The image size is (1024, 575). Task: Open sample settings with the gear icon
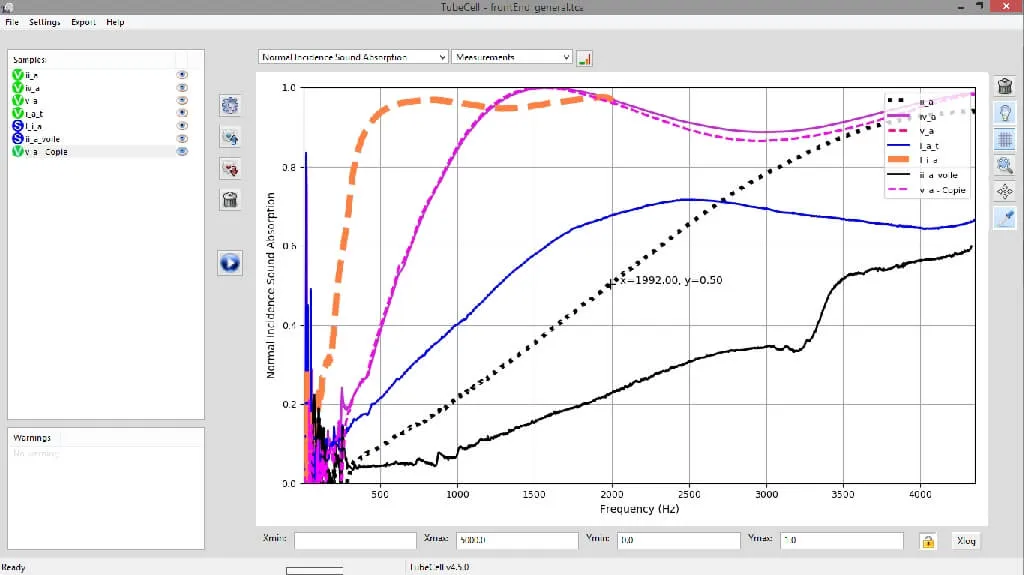click(230, 106)
